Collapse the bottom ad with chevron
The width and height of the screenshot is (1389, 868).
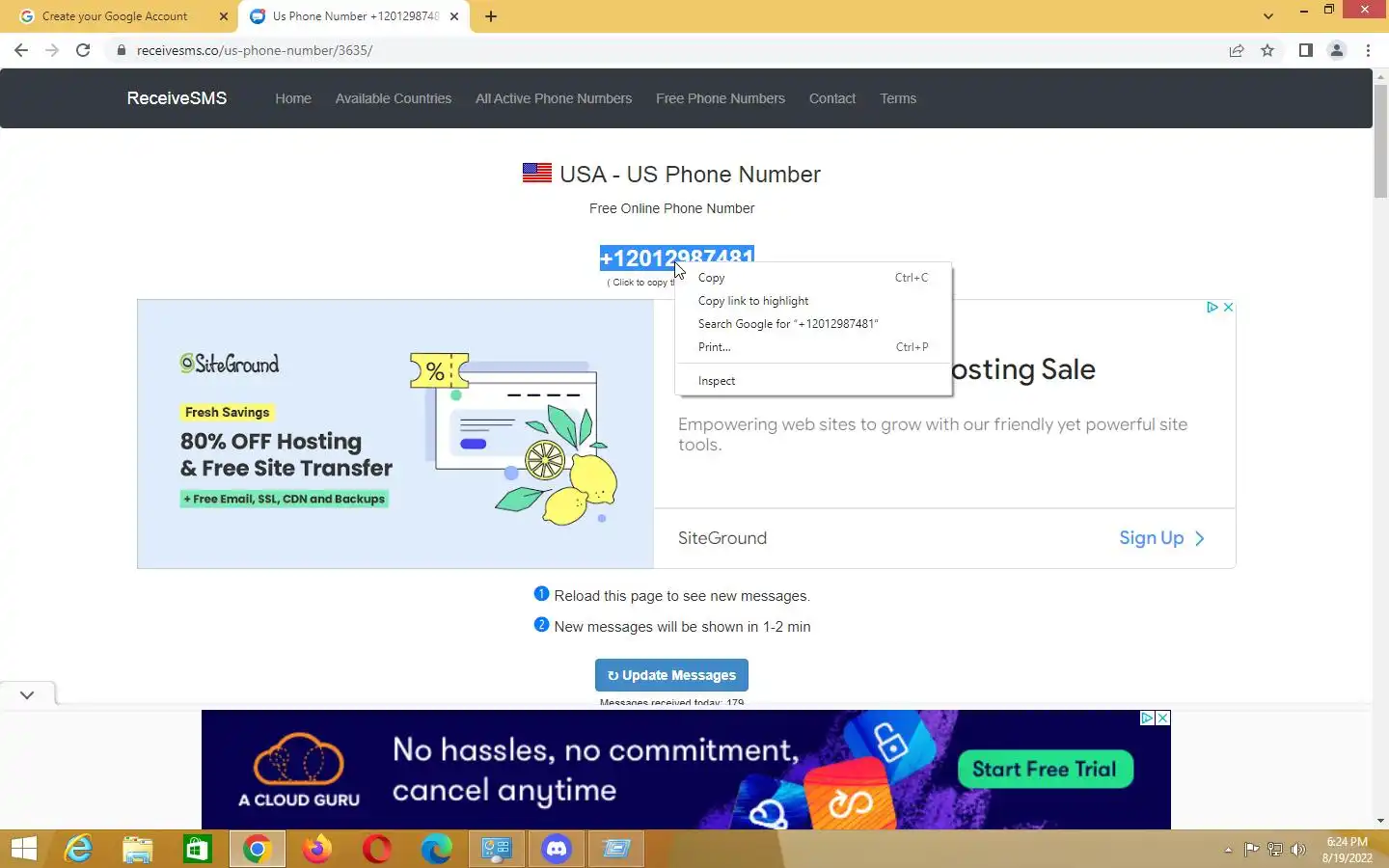27,694
